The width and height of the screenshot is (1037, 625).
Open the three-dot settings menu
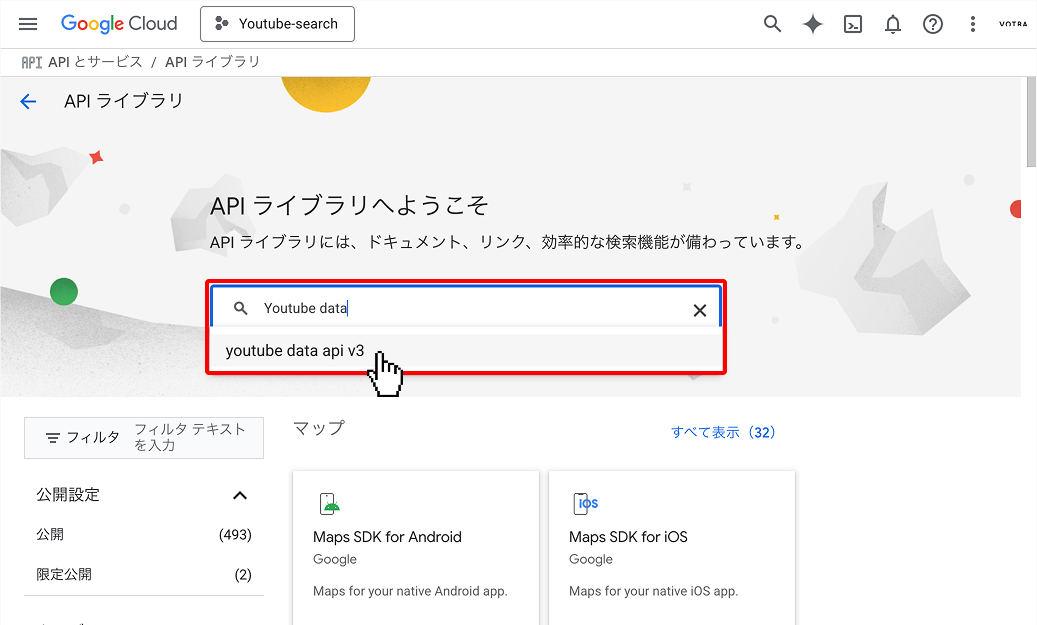coord(972,24)
